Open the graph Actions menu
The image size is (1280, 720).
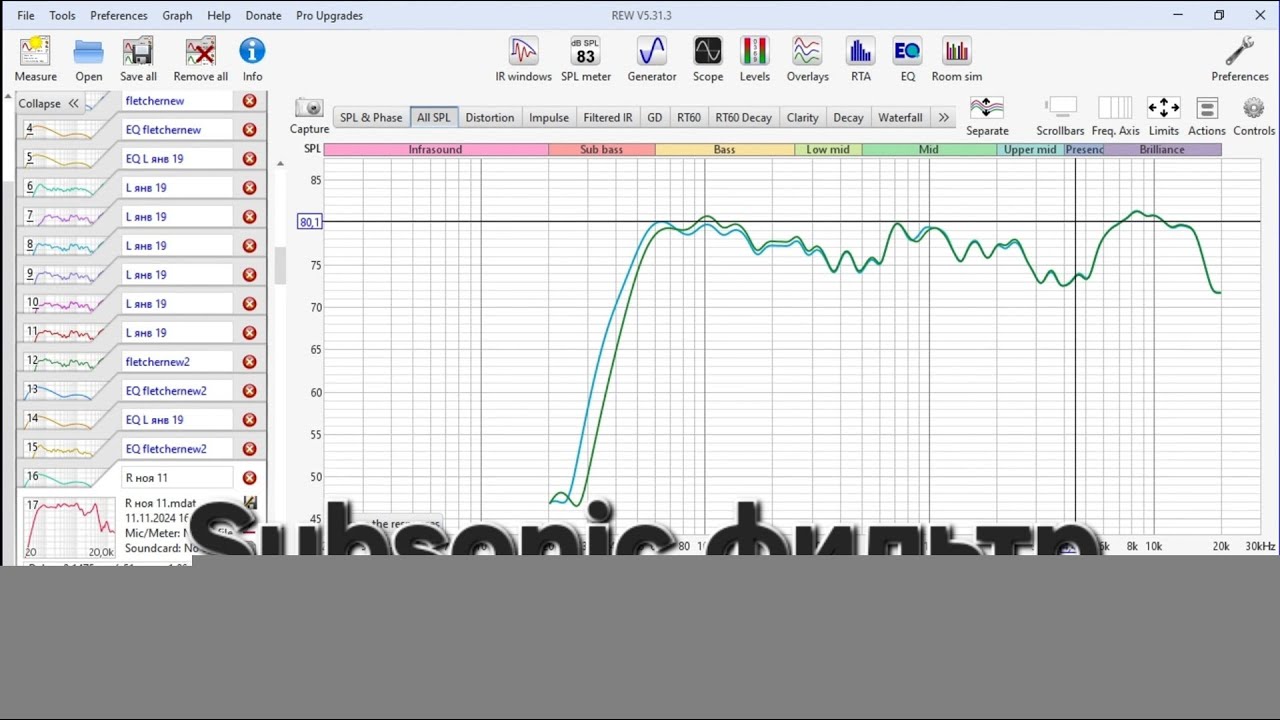1207,116
